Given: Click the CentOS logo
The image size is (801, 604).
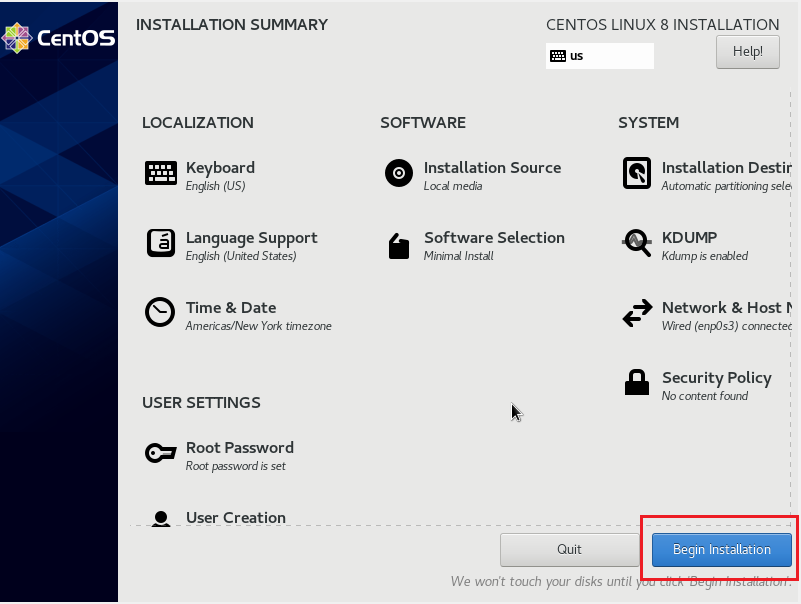Looking at the screenshot, I should (x=58, y=38).
